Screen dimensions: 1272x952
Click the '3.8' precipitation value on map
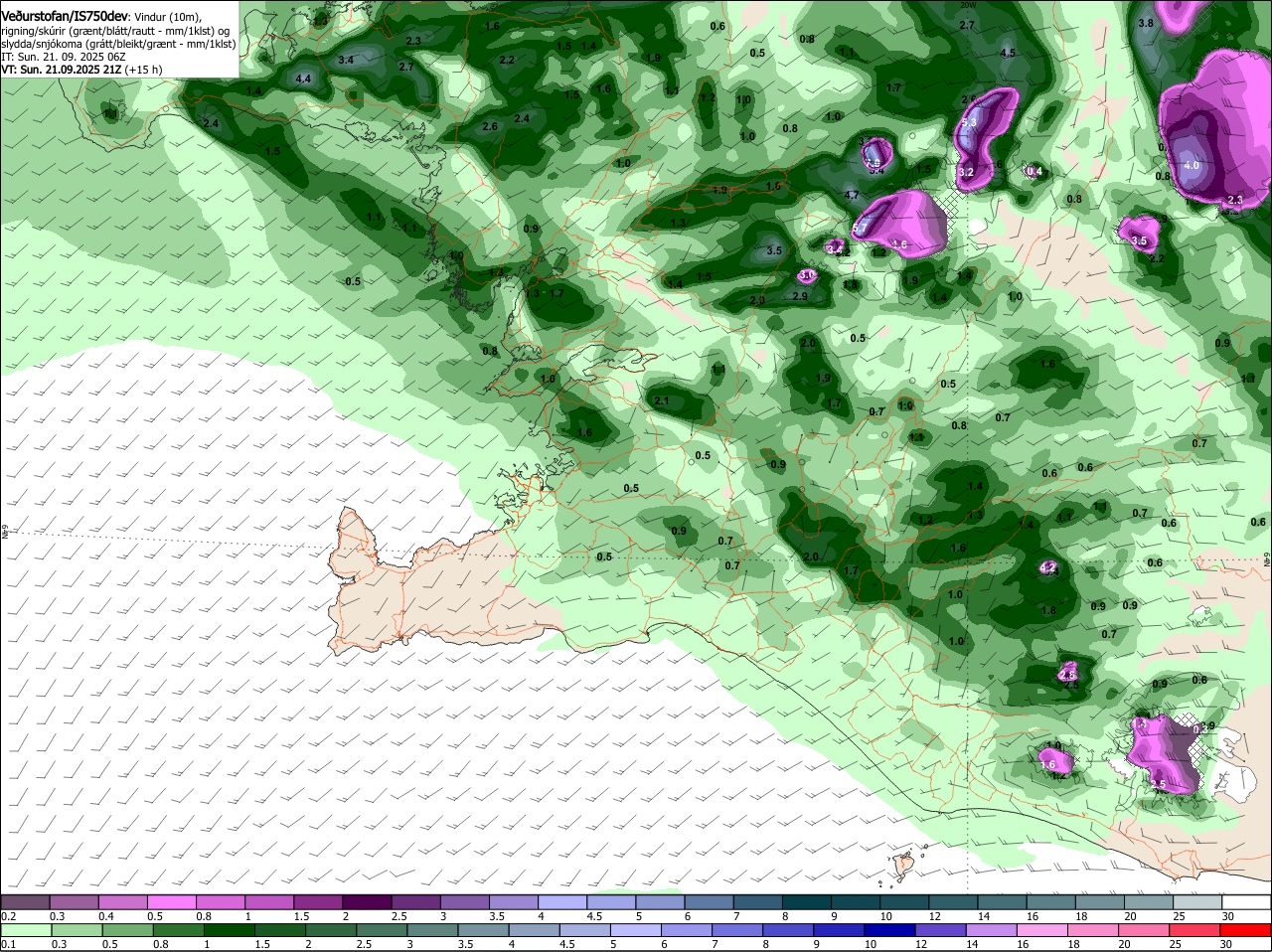click(1145, 23)
